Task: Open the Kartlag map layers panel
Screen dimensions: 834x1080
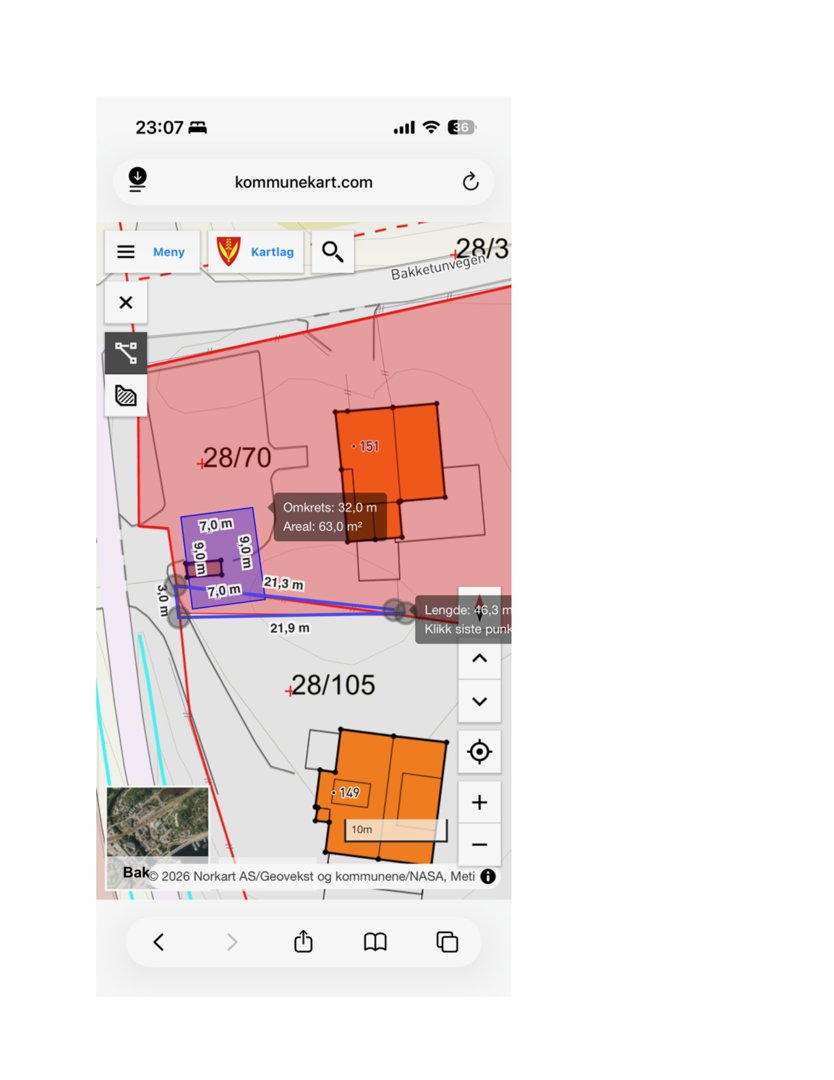Action: [x=256, y=252]
